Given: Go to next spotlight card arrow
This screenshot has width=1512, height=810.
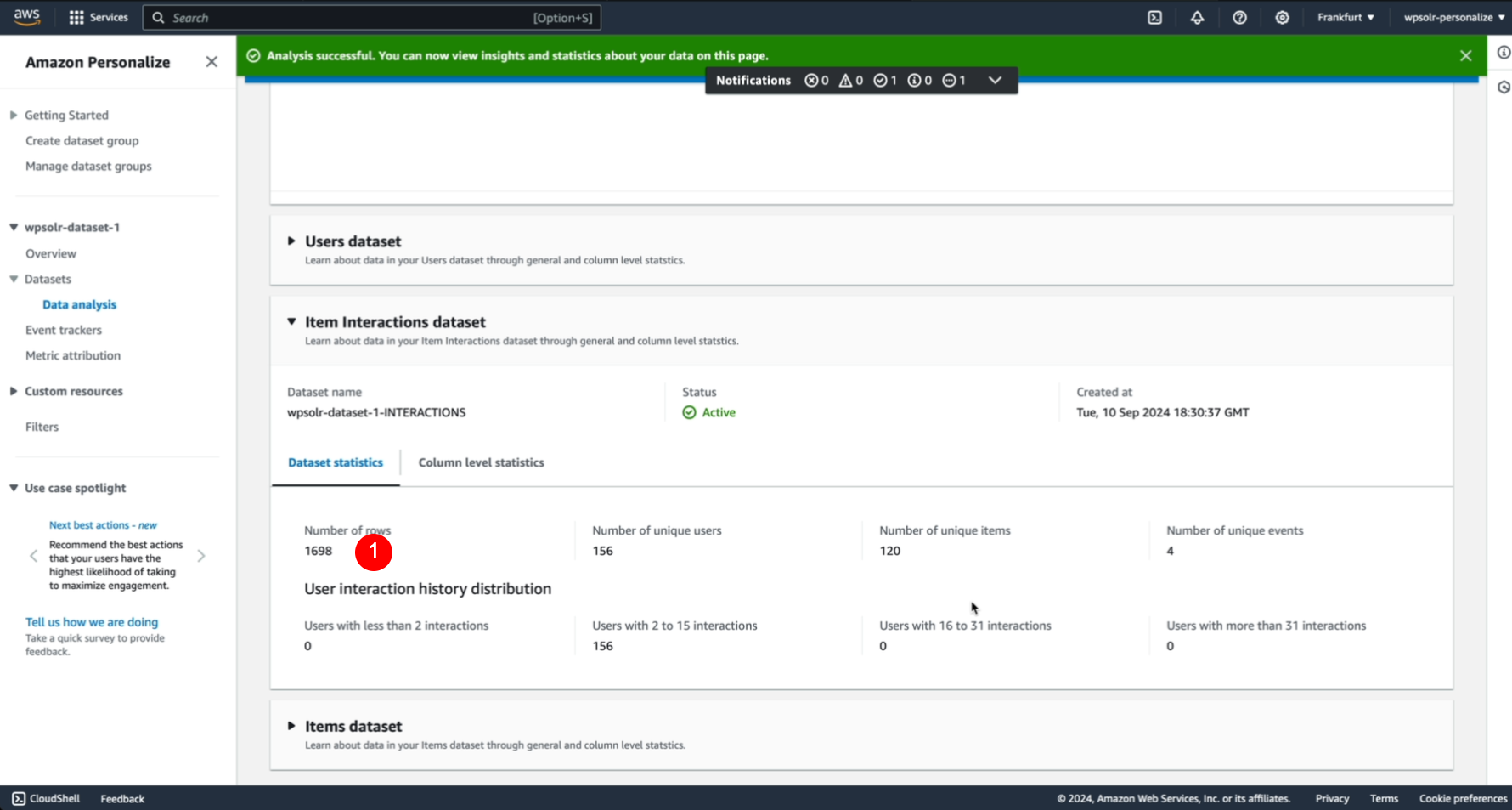Looking at the screenshot, I should (x=201, y=556).
